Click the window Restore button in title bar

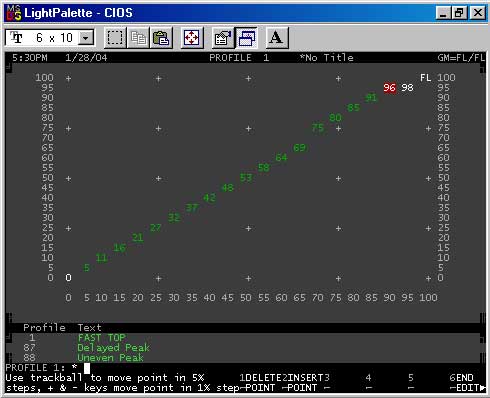click(459, 13)
